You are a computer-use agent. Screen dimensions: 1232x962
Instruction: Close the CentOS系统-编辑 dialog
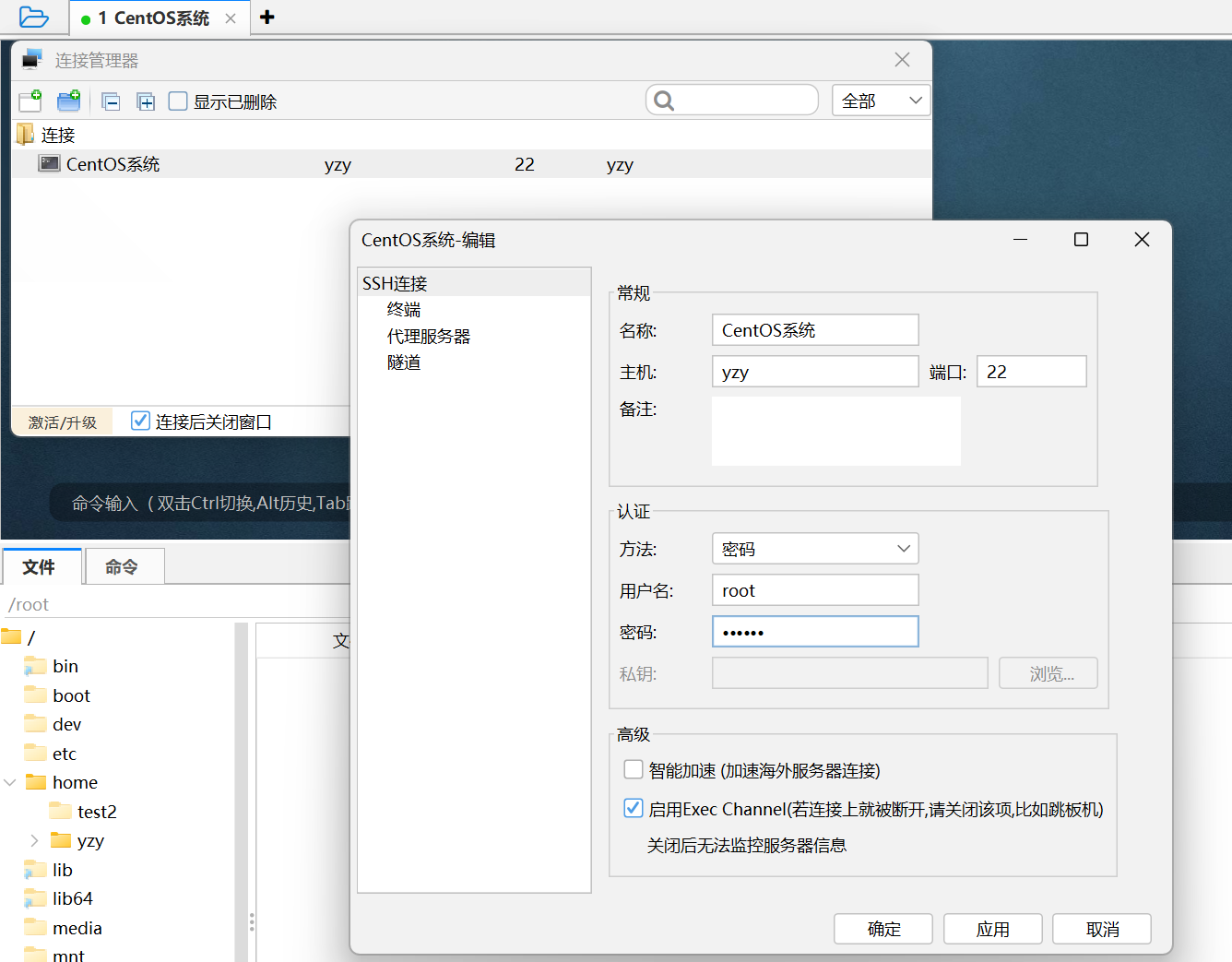[x=1142, y=240]
